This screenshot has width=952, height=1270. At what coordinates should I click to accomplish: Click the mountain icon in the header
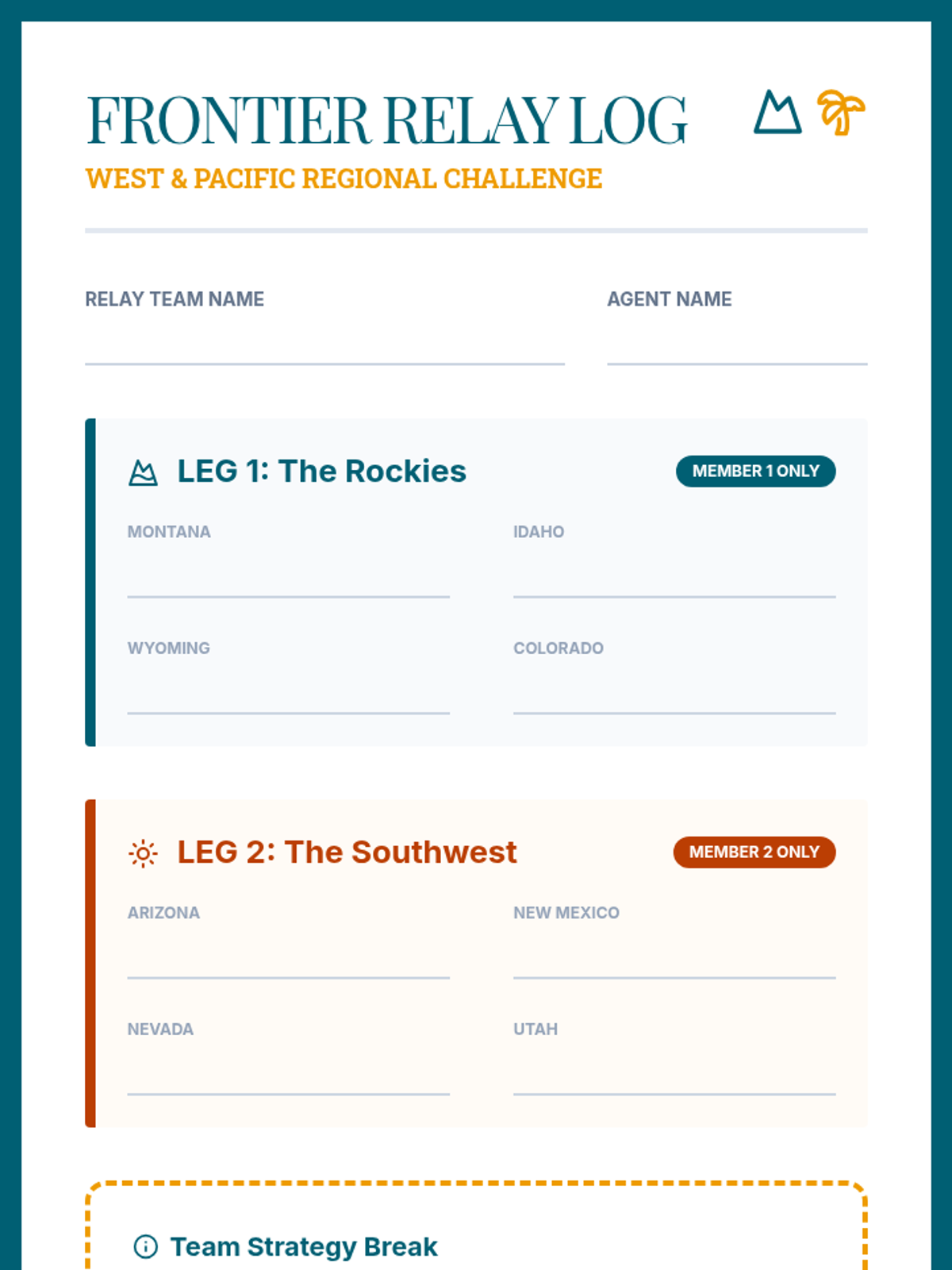pyautogui.click(x=777, y=112)
